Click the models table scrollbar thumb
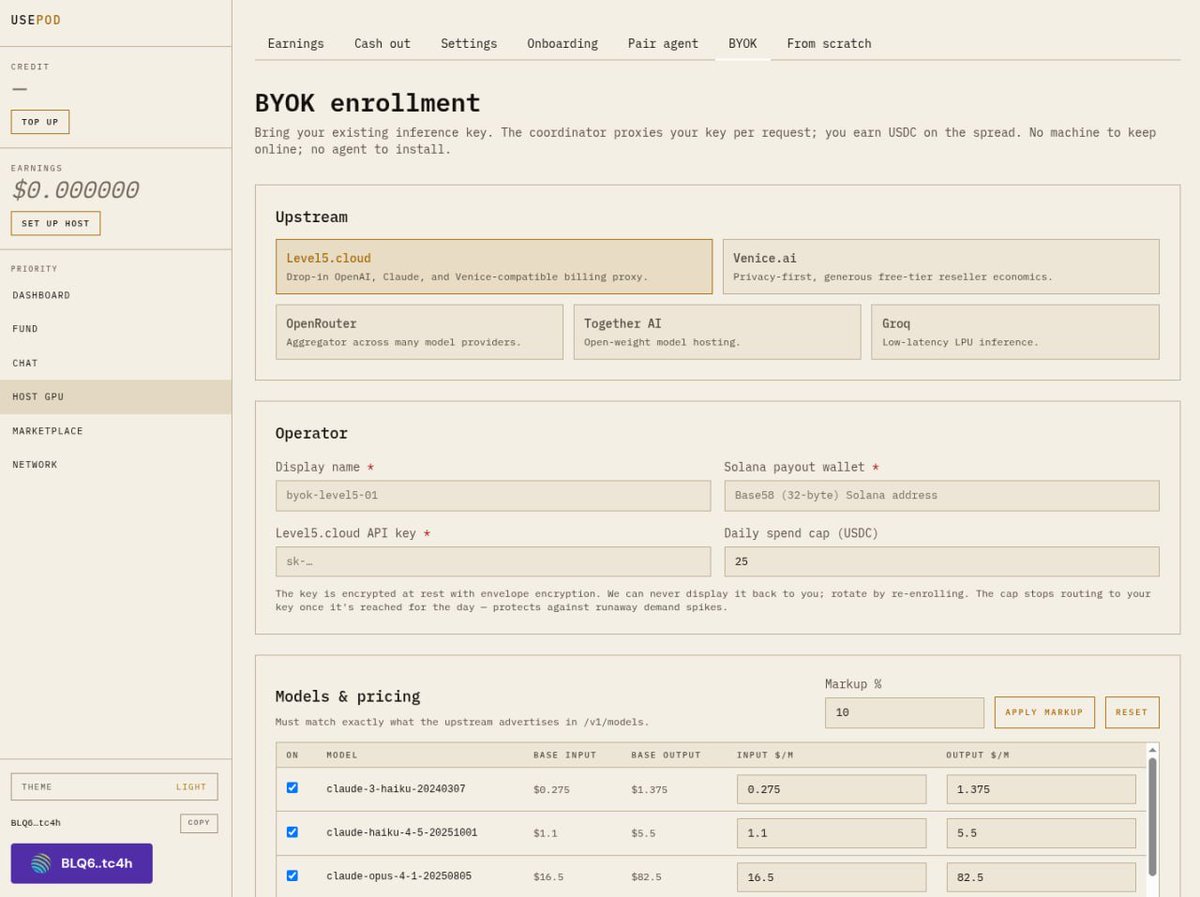The image size is (1200, 897). coord(1152,816)
